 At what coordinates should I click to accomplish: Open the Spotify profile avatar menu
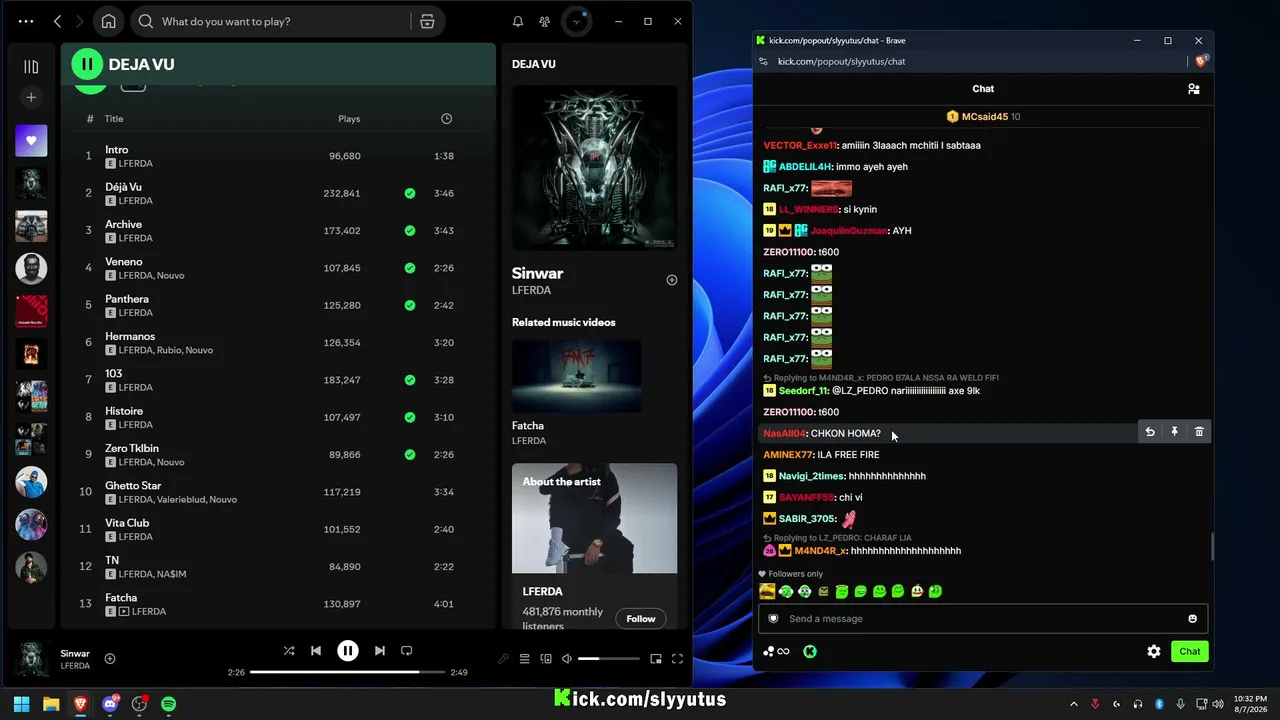577,21
